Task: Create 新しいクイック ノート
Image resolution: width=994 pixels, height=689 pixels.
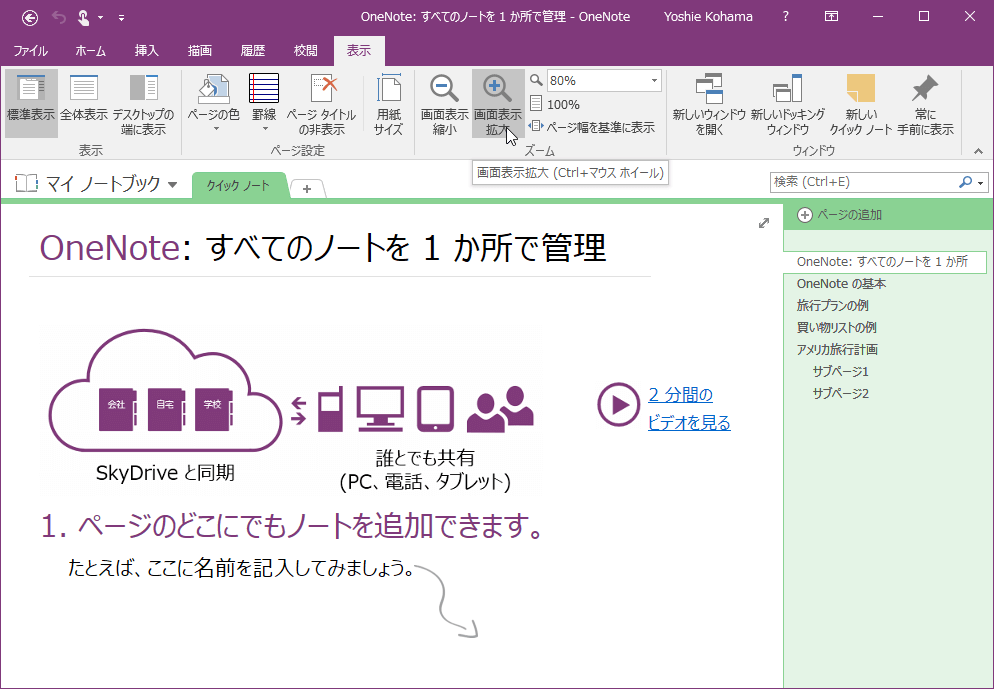Action: 861,104
